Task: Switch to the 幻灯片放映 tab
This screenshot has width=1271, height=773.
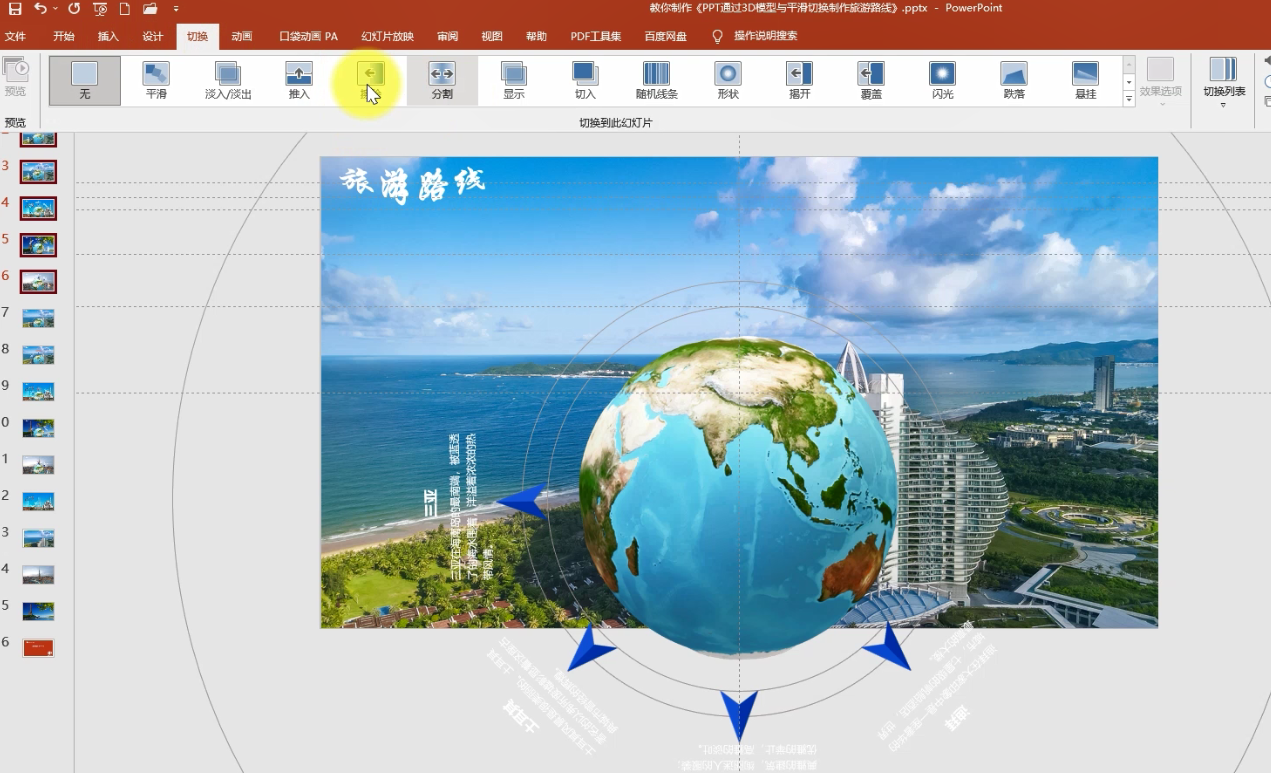Action: [x=387, y=37]
